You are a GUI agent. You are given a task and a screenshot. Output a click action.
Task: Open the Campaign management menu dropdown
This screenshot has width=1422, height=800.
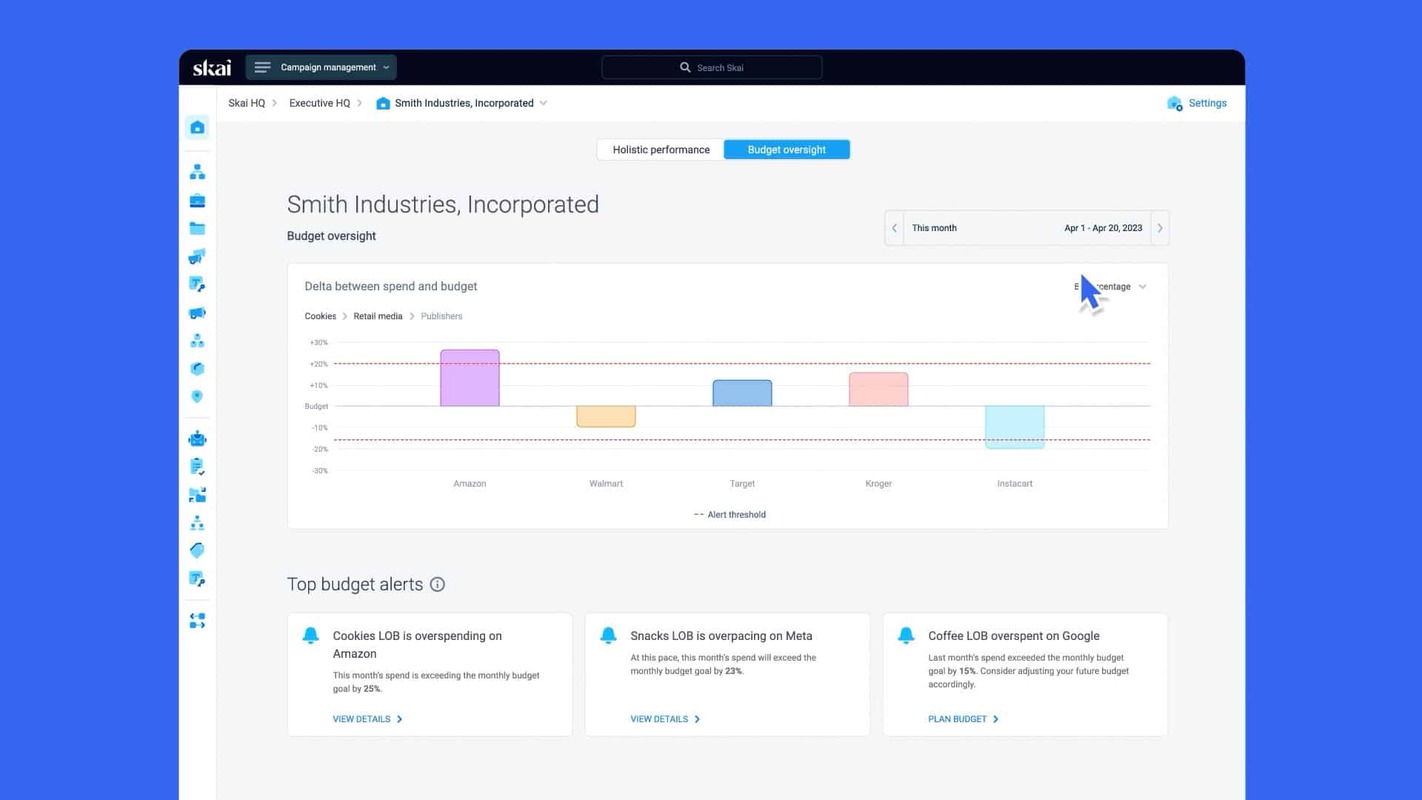point(320,67)
